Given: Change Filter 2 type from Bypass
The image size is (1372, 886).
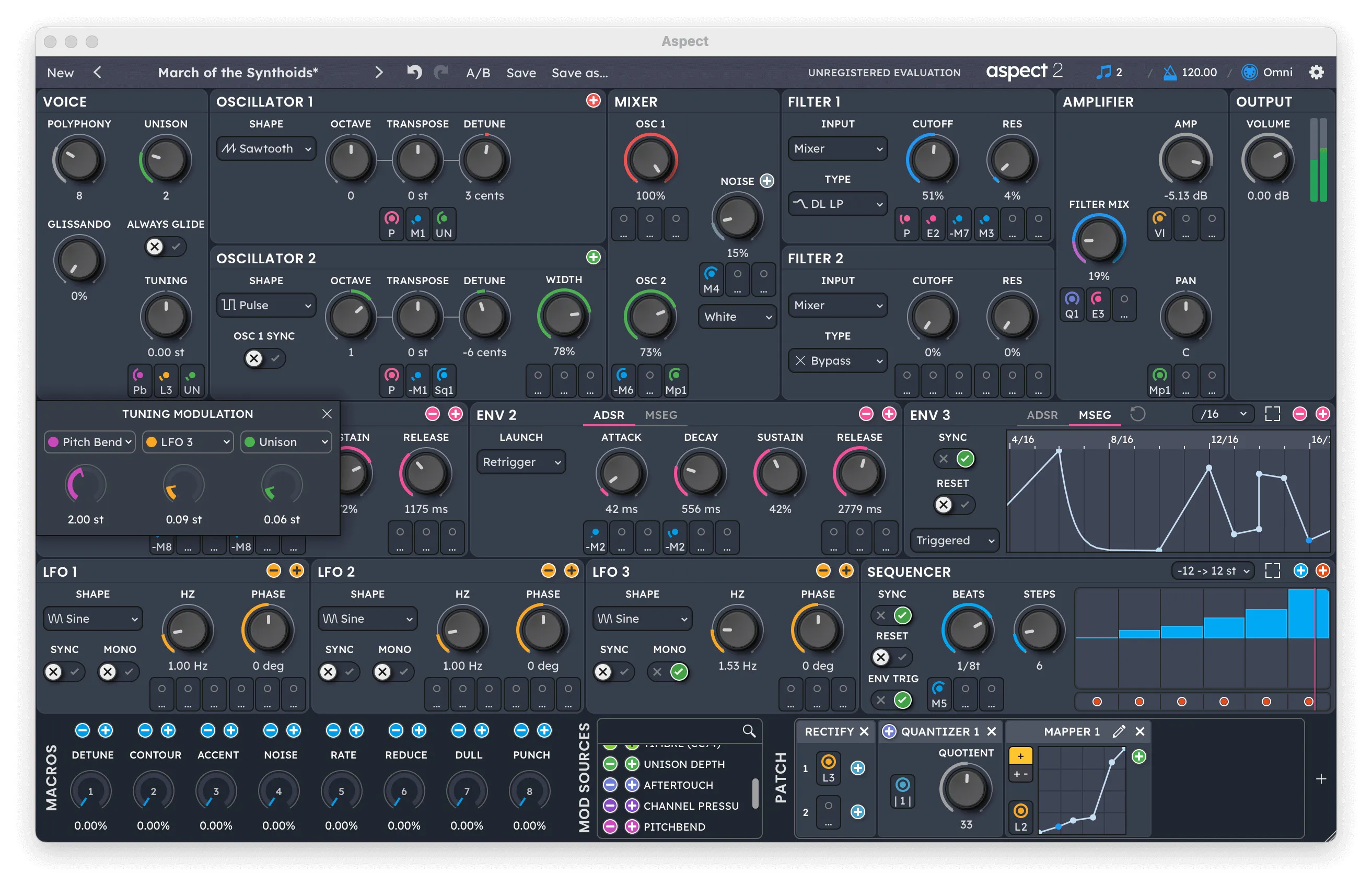Looking at the screenshot, I should pyautogui.click(x=837, y=361).
